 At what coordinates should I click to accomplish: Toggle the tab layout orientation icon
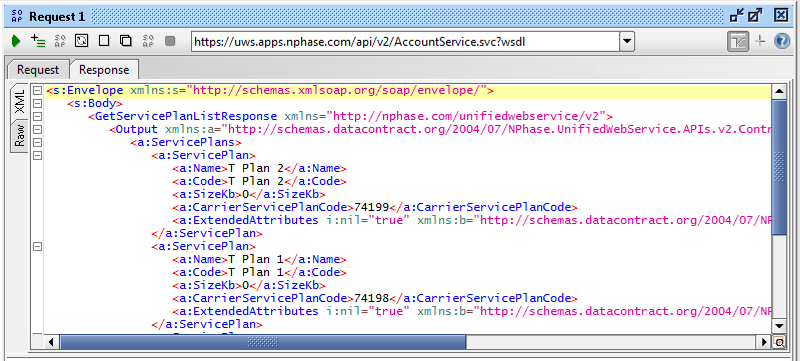[x=738, y=41]
